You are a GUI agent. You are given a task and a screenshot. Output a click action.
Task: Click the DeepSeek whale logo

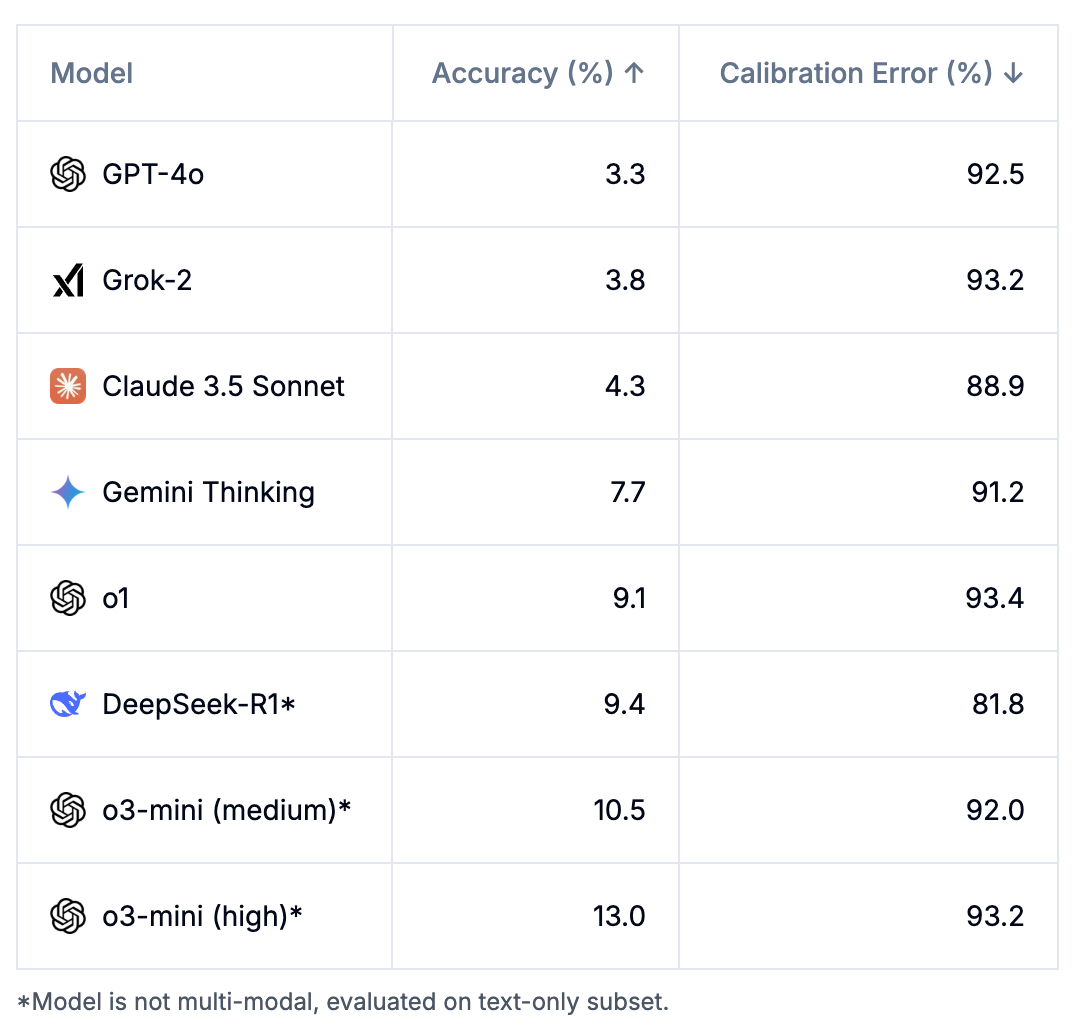tap(68, 704)
